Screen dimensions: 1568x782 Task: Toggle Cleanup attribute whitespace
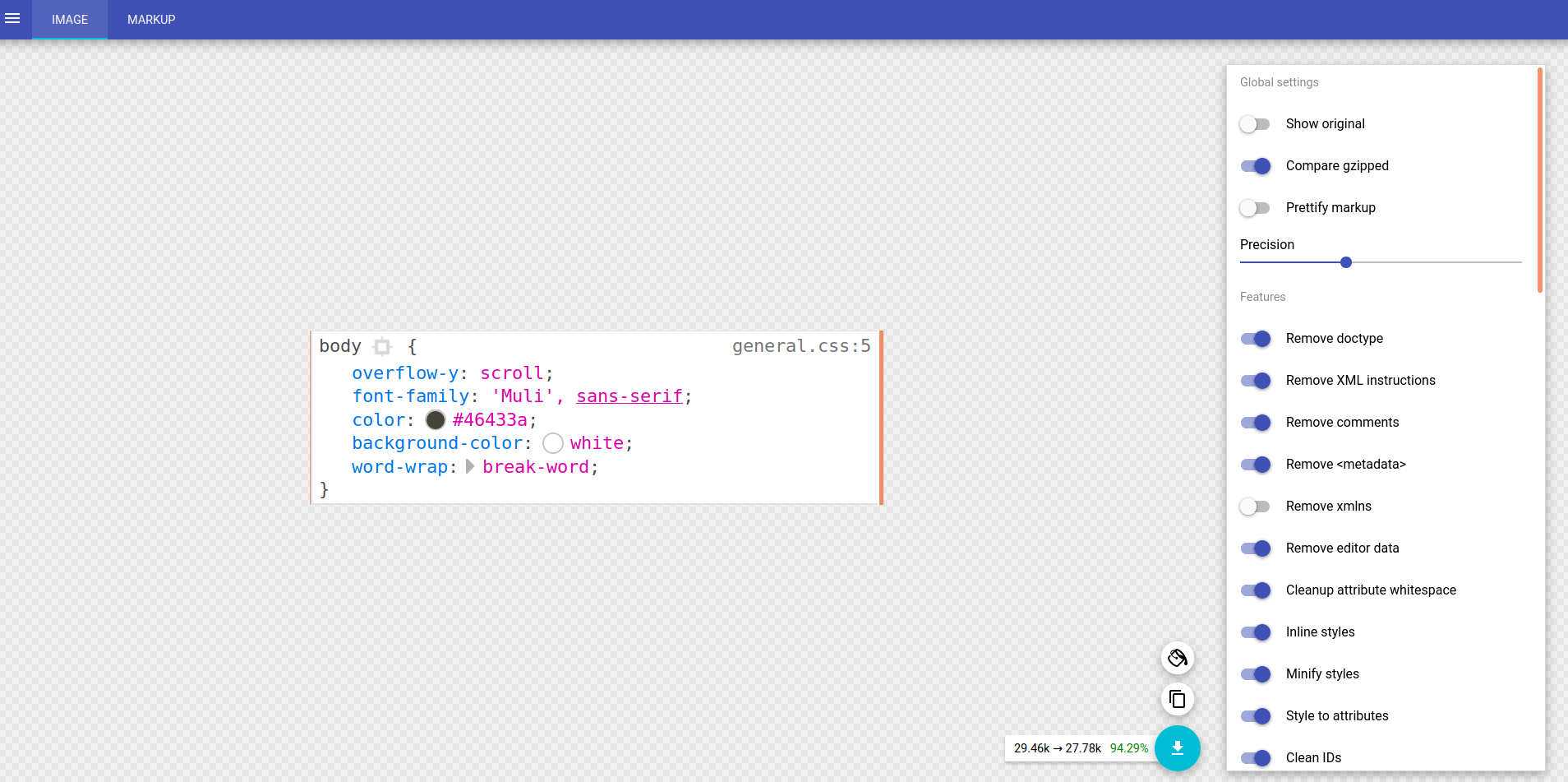[1255, 590]
